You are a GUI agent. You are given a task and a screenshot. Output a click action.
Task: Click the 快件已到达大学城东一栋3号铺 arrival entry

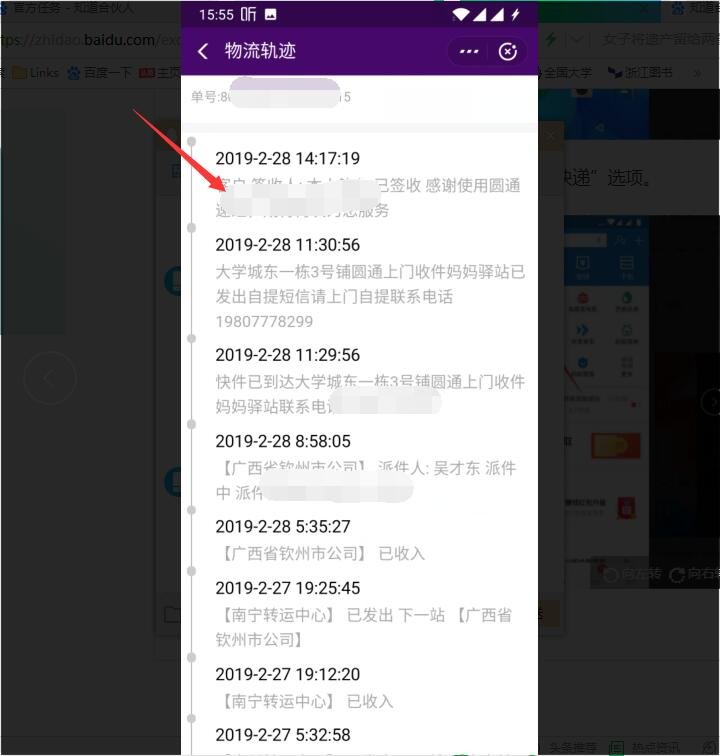[x=370, y=394]
